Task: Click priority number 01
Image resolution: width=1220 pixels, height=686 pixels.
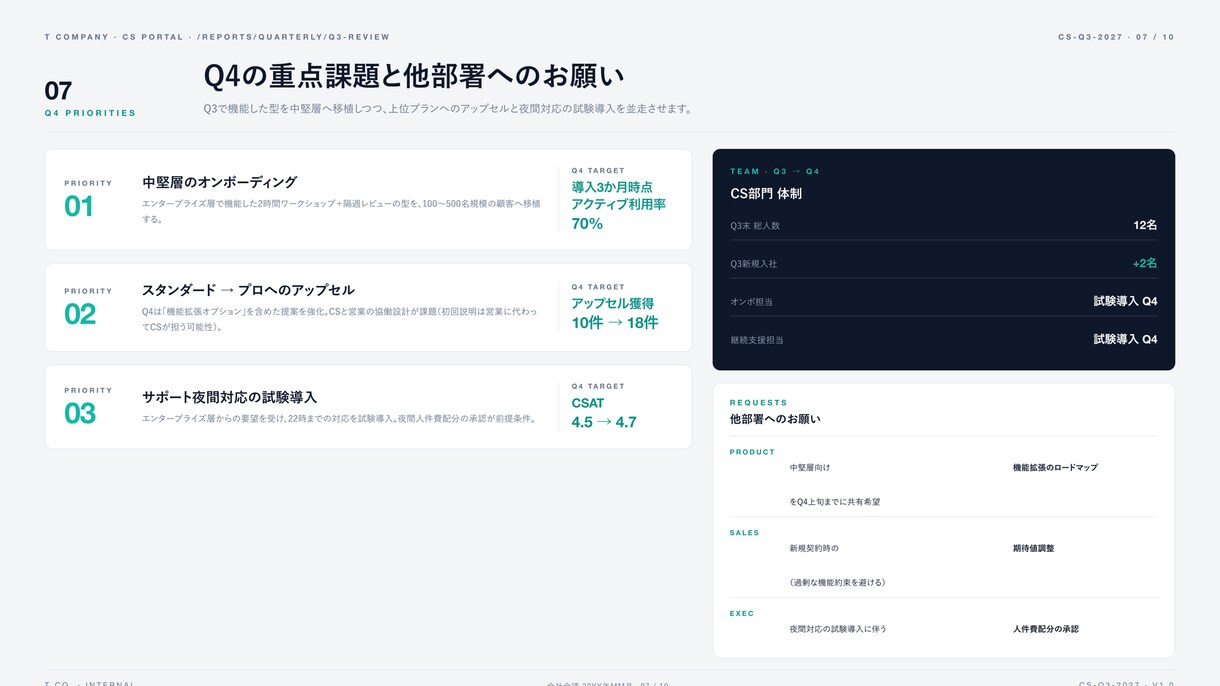Action: tap(79, 207)
